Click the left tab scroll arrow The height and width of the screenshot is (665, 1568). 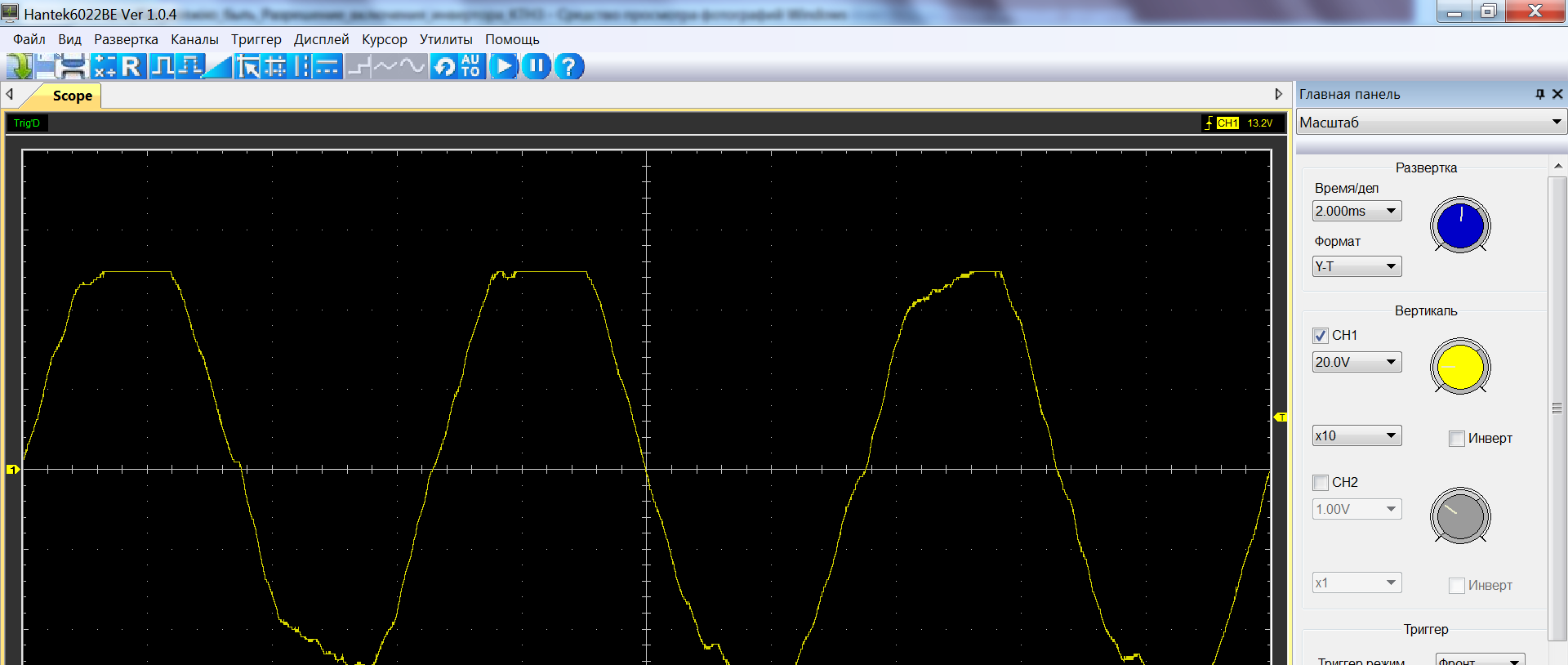click(10, 94)
